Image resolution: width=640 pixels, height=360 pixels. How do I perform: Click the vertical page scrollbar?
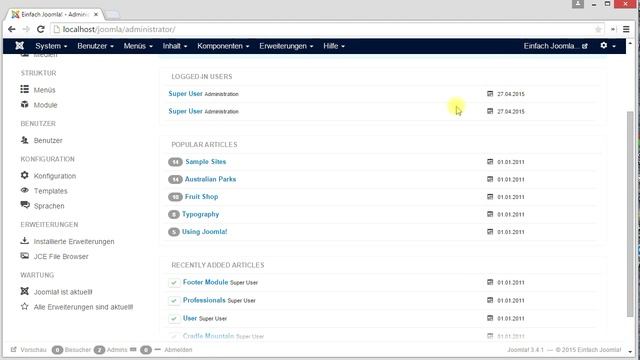click(x=630, y=214)
